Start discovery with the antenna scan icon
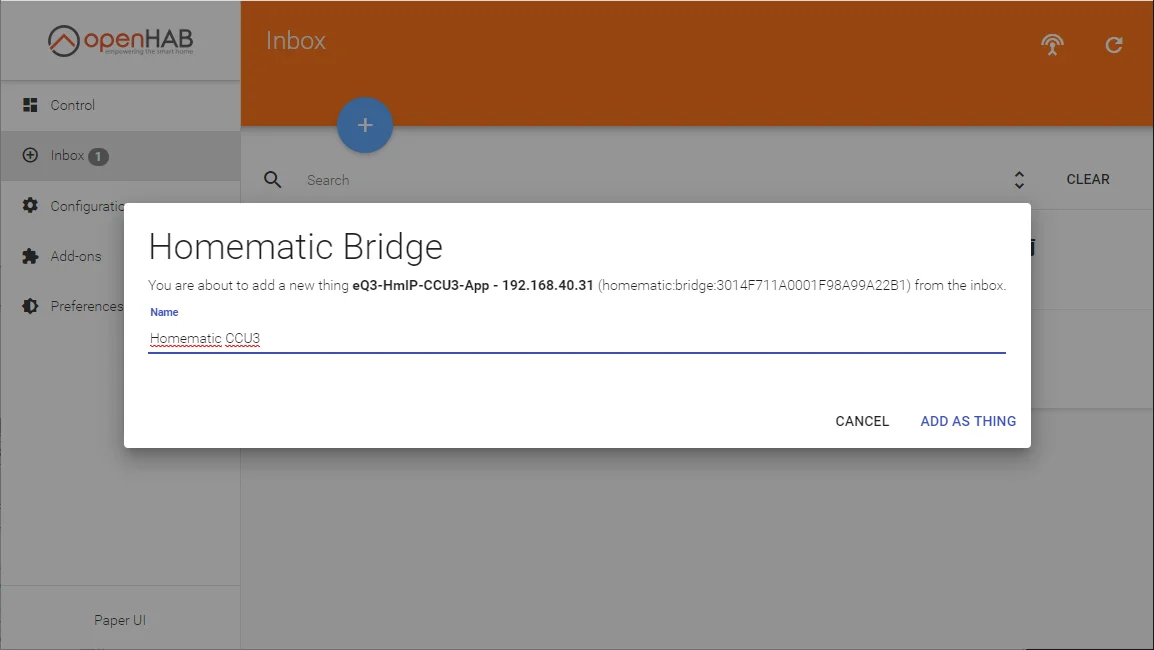1154x650 pixels. pos(1052,44)
